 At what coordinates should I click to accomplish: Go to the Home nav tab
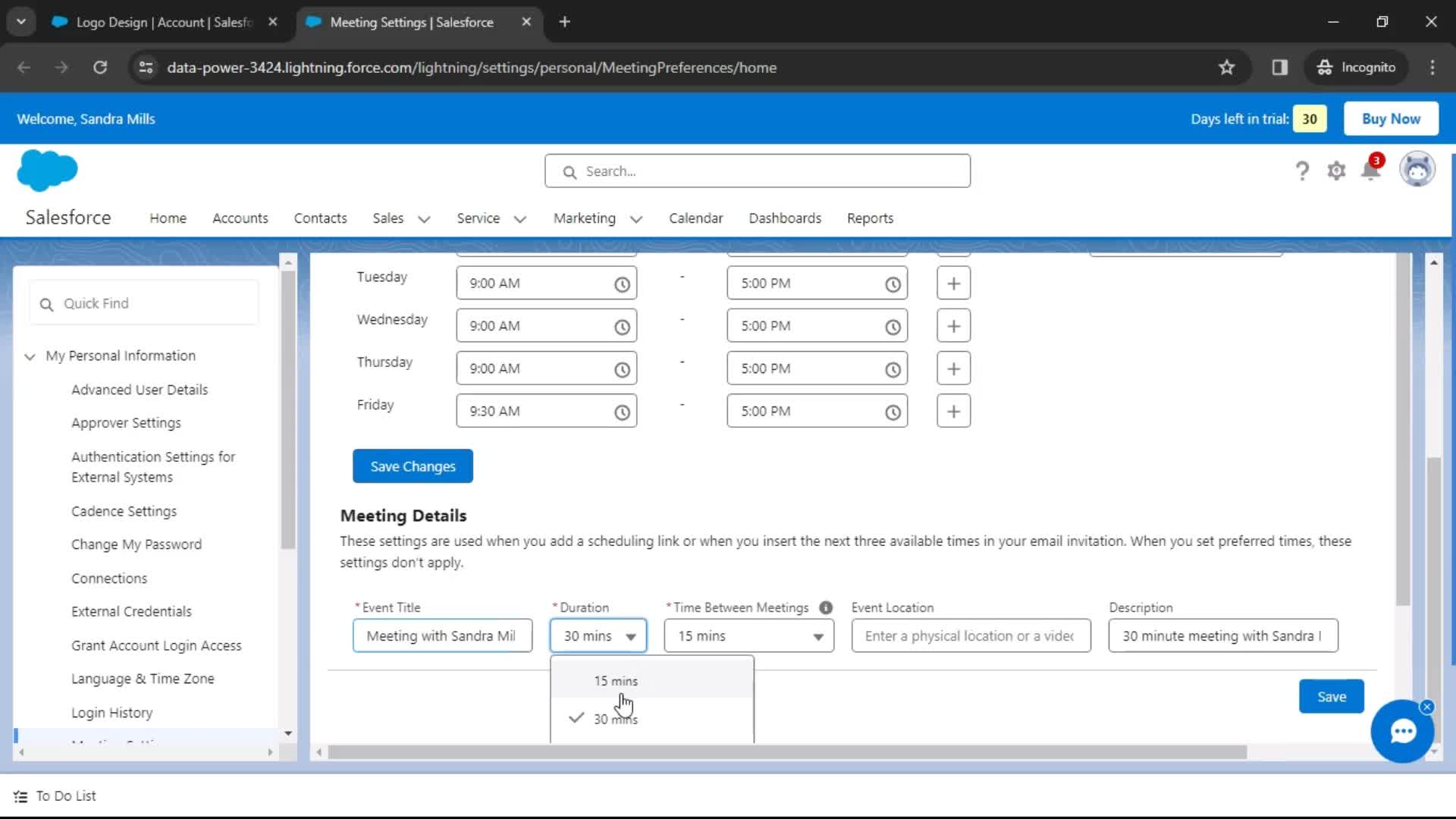pyautogui.click(x=168, y=218)
